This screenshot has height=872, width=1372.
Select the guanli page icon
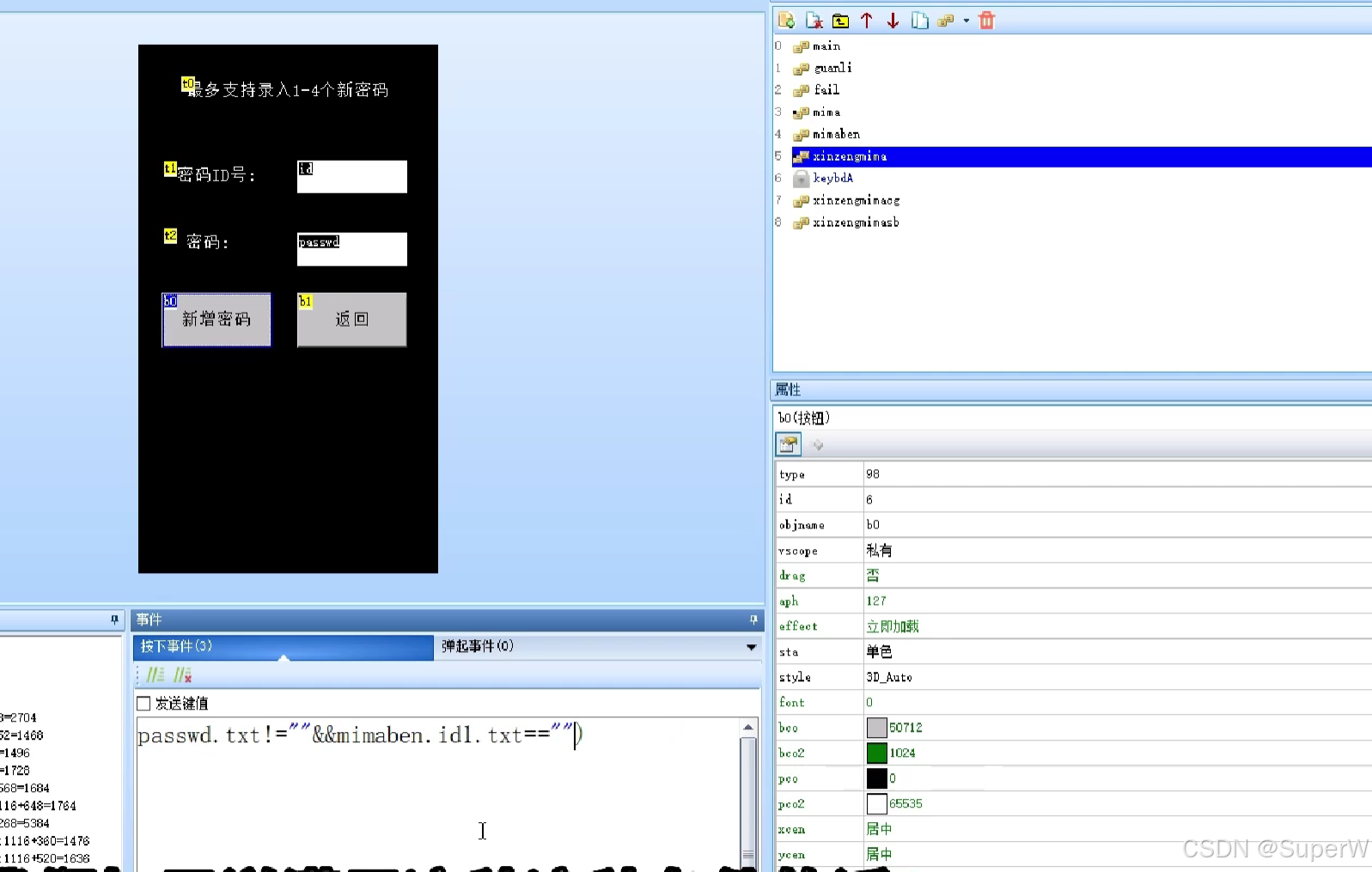pyautogui.click(x=801, y=69)
